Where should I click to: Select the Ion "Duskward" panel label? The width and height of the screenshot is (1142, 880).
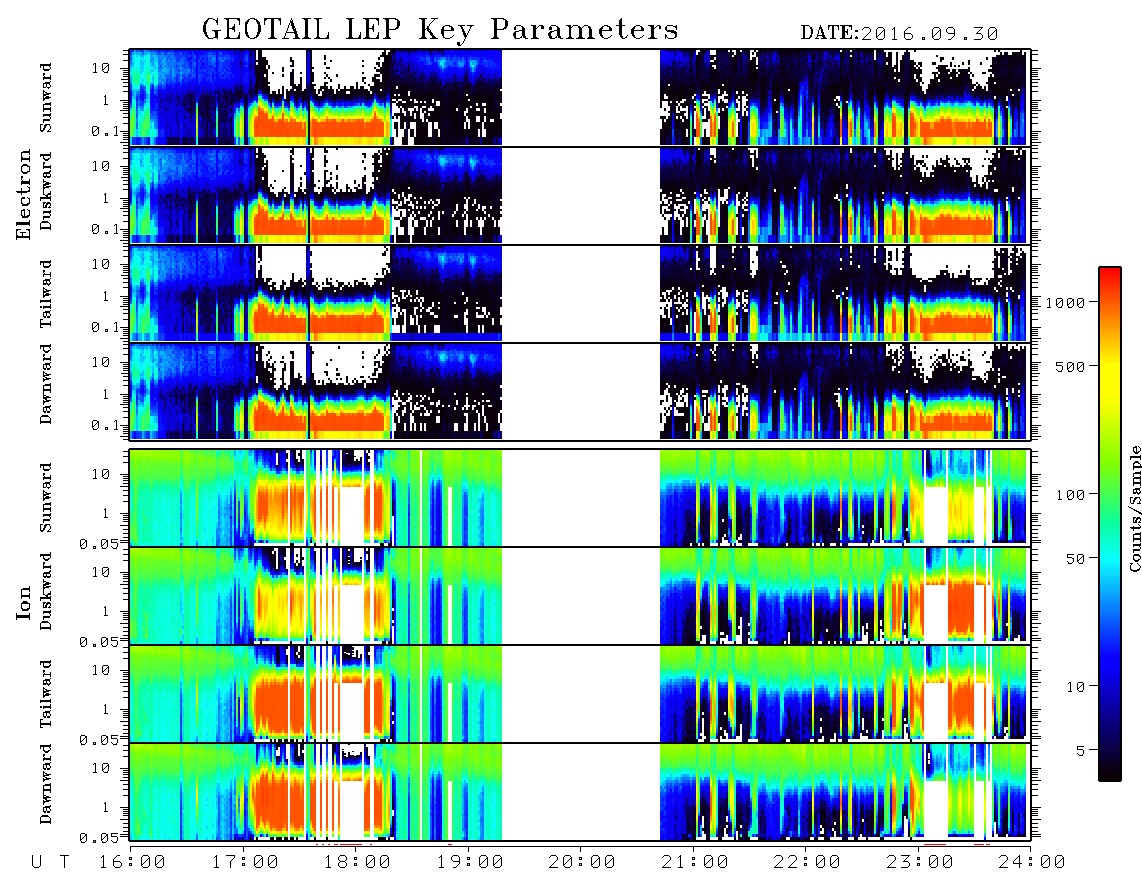(47, 591)
